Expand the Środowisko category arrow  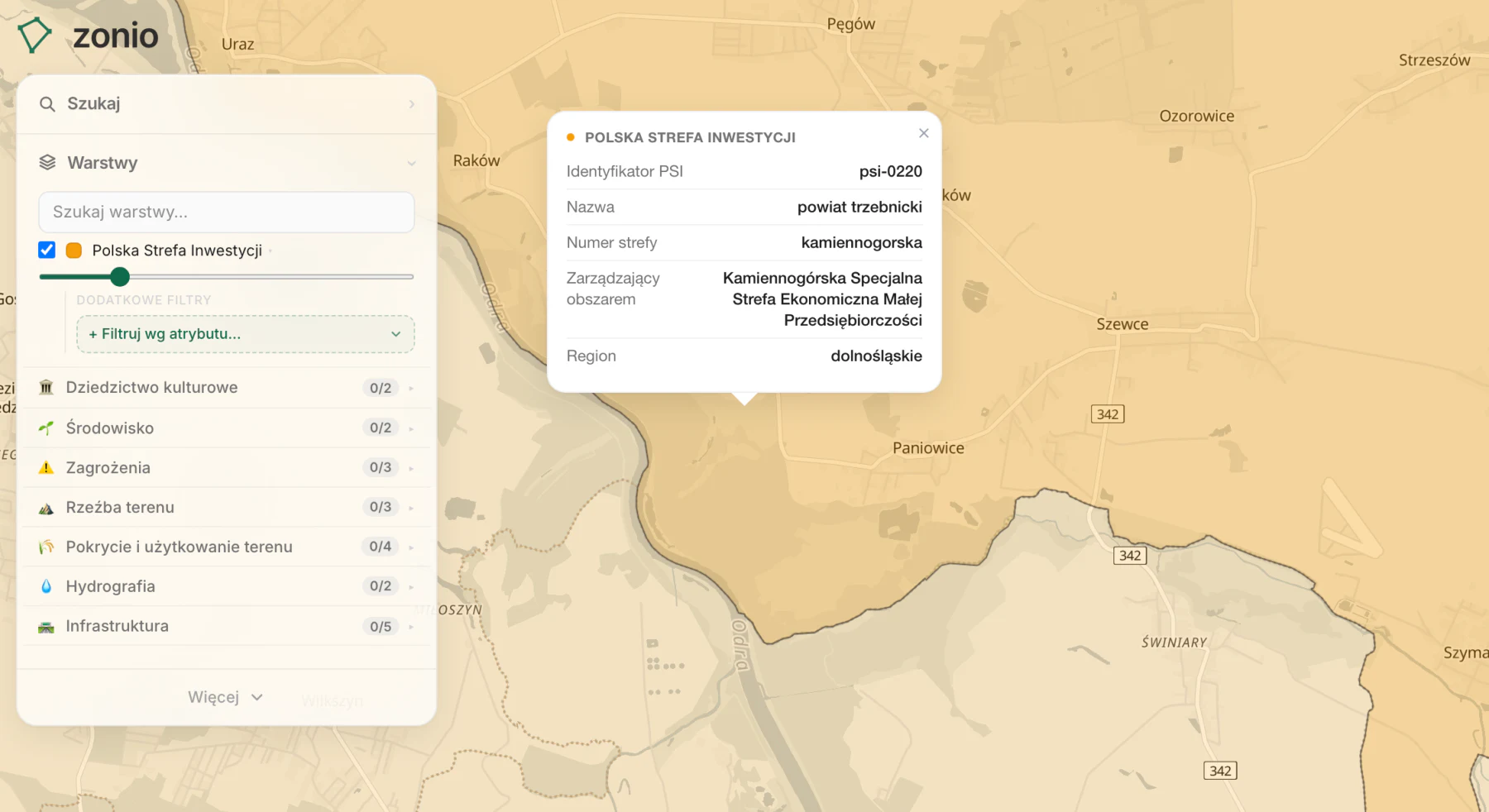[x=411, y=428]
